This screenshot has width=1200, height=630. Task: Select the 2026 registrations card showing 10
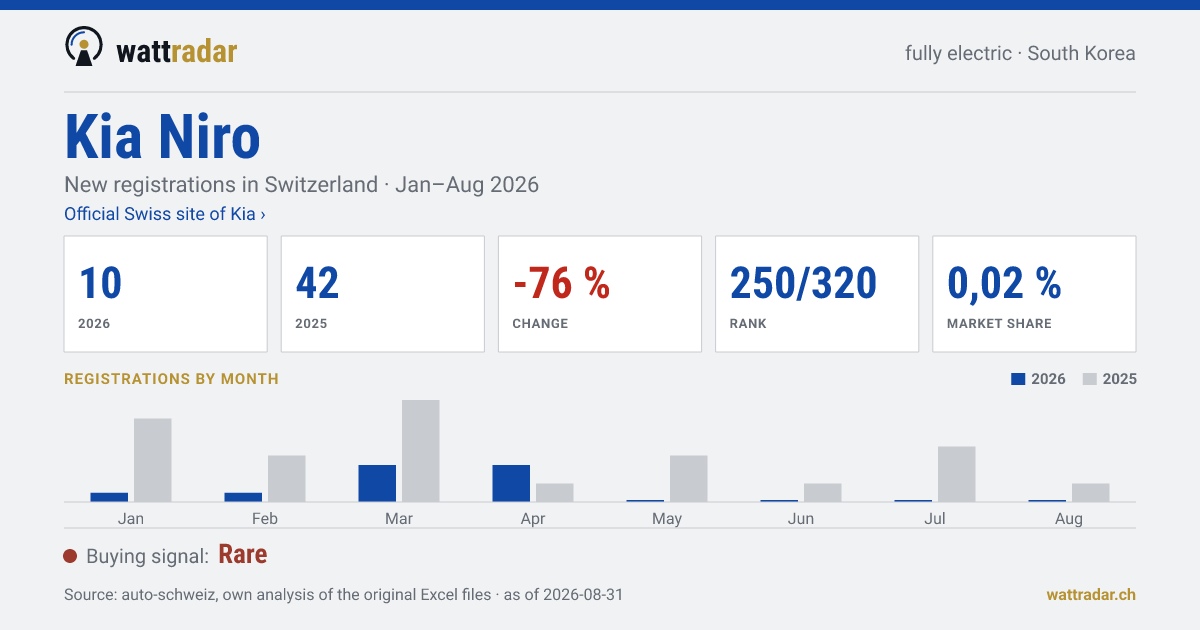click(166, 294)
